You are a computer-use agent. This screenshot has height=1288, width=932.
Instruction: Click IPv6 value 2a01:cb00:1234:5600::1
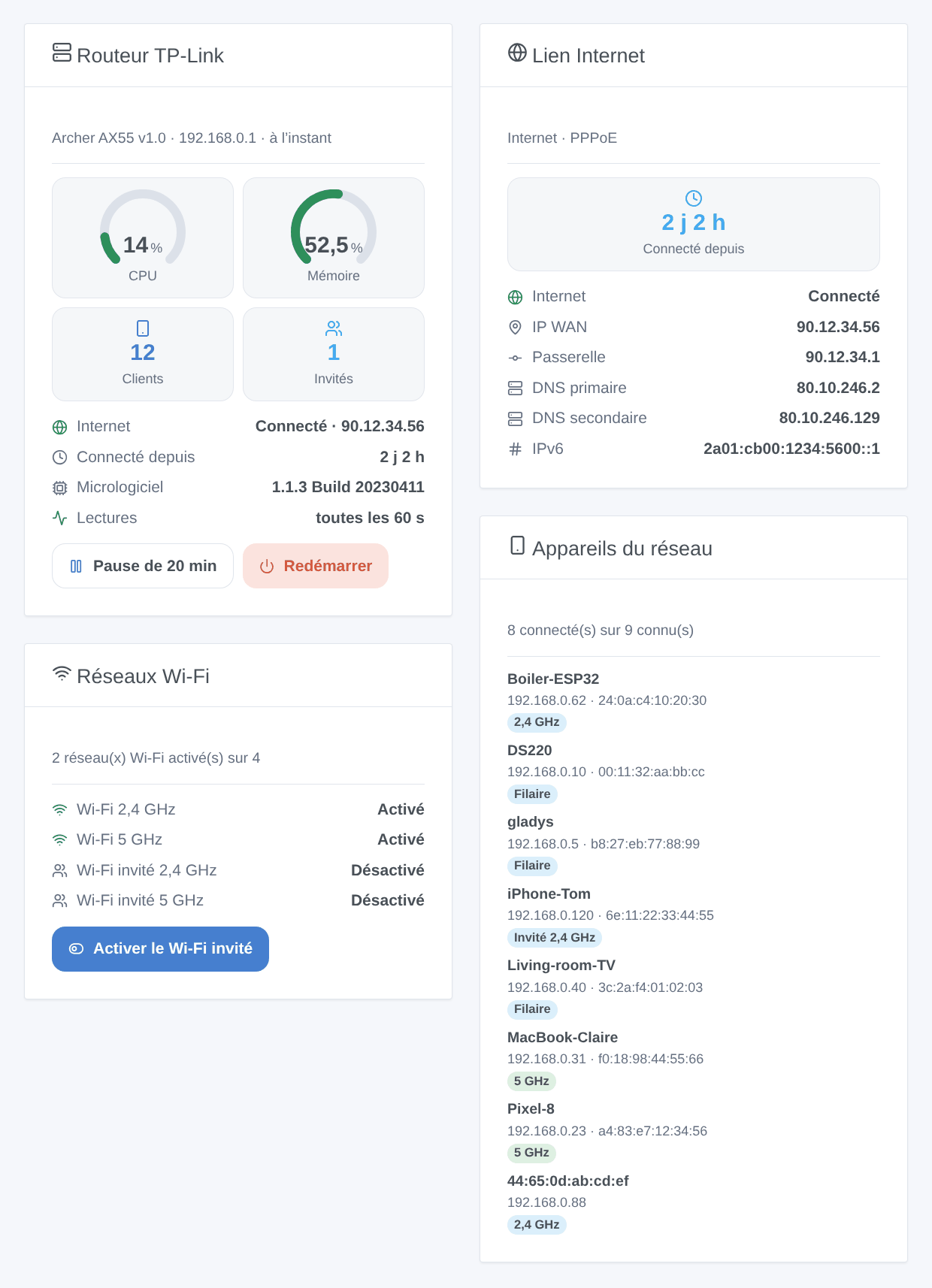tap(791, 449)
